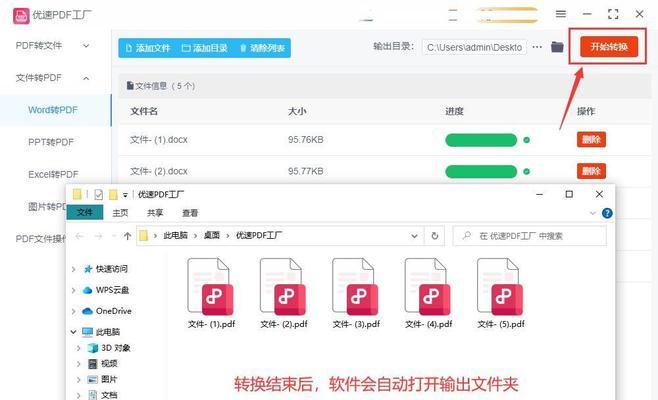Select the file 文件- (5).pdf
Image resolution: width=658 pixels, height=400 pixels.
[x=501, y=293]
